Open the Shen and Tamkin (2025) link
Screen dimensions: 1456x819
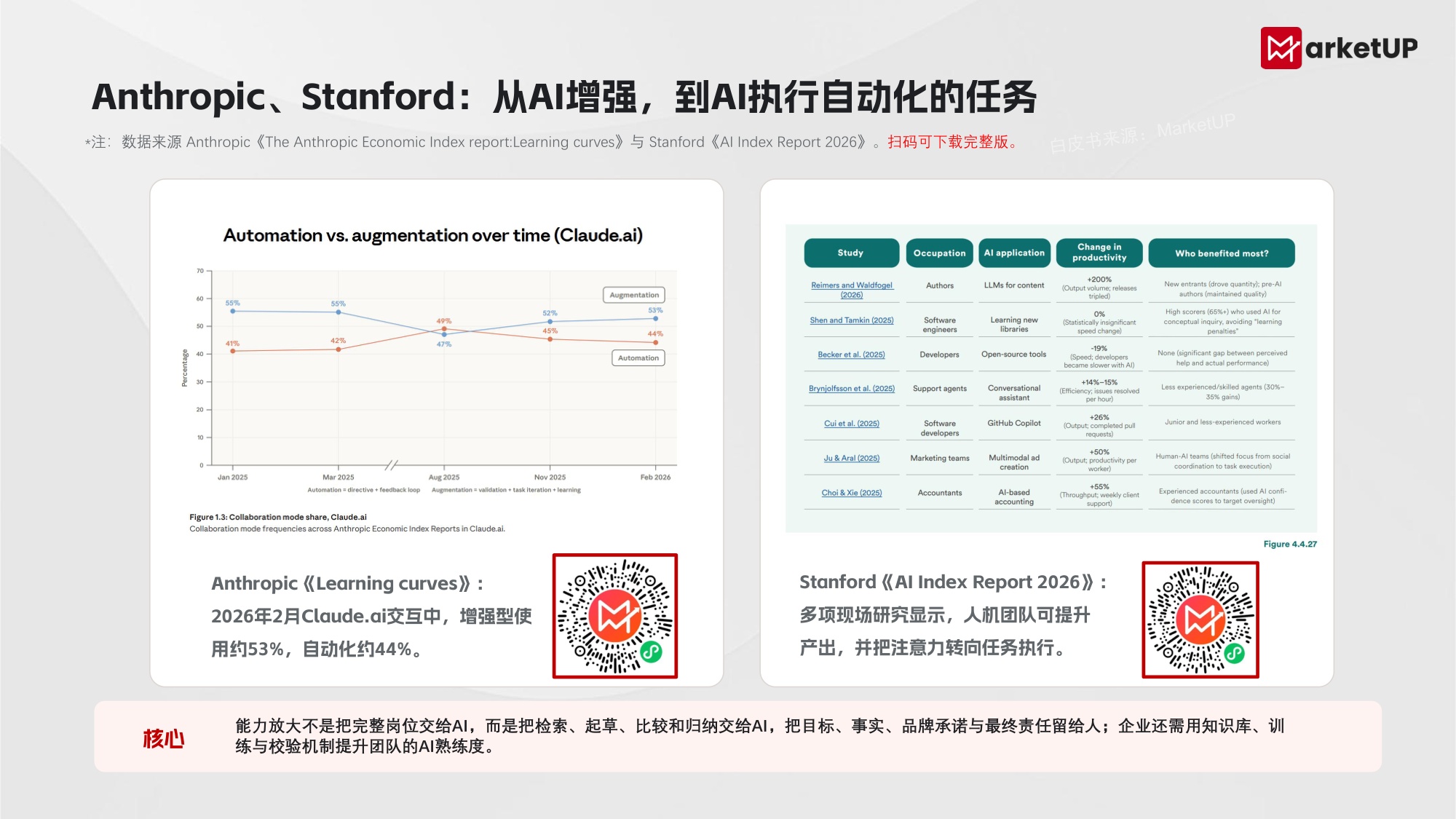[x=852, y=320]
